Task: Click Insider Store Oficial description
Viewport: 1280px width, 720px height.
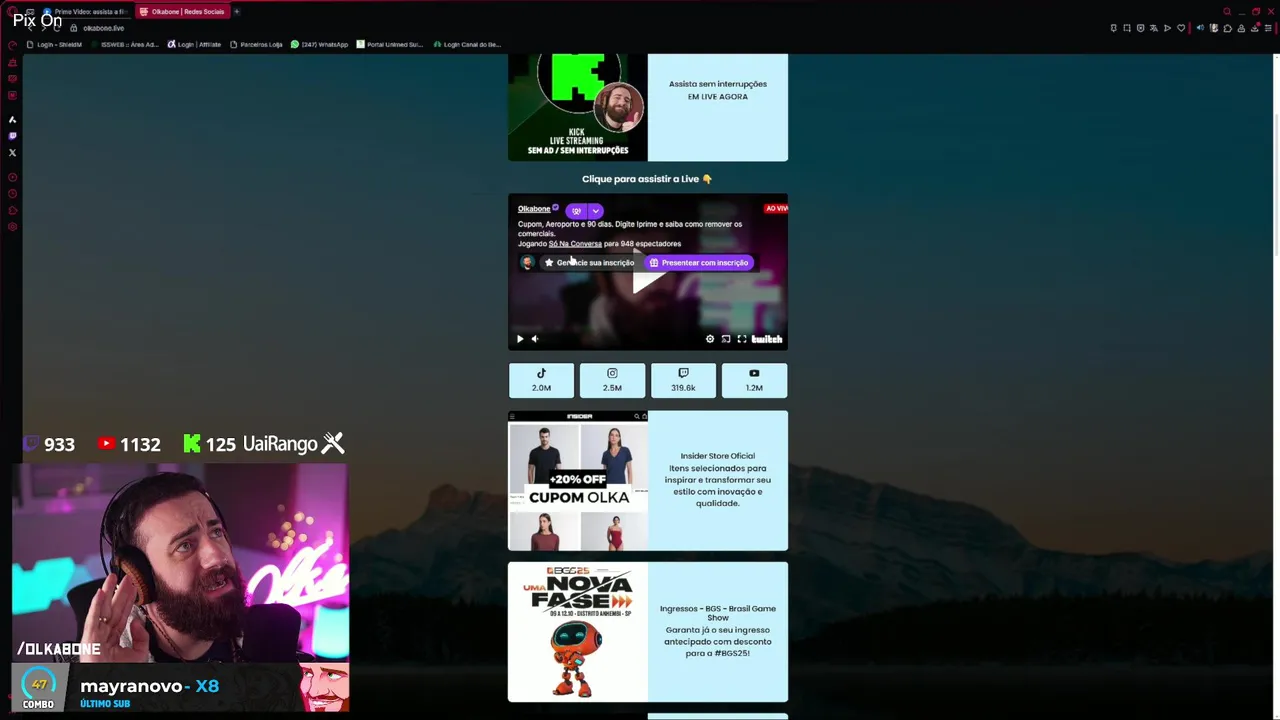Action: (718, 480)
